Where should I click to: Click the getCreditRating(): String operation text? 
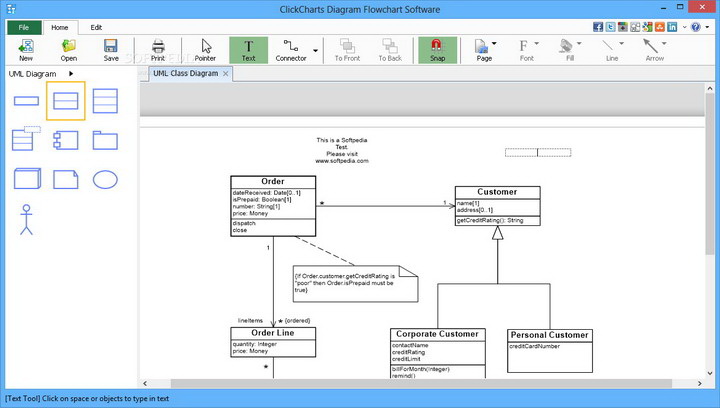[x=490, y=220]
